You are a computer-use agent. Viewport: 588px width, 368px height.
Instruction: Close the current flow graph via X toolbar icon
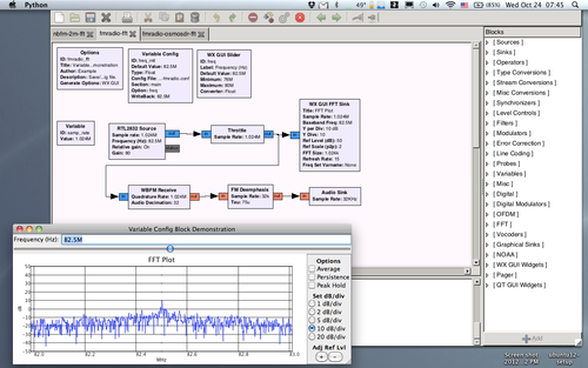[x=106, y=18]
